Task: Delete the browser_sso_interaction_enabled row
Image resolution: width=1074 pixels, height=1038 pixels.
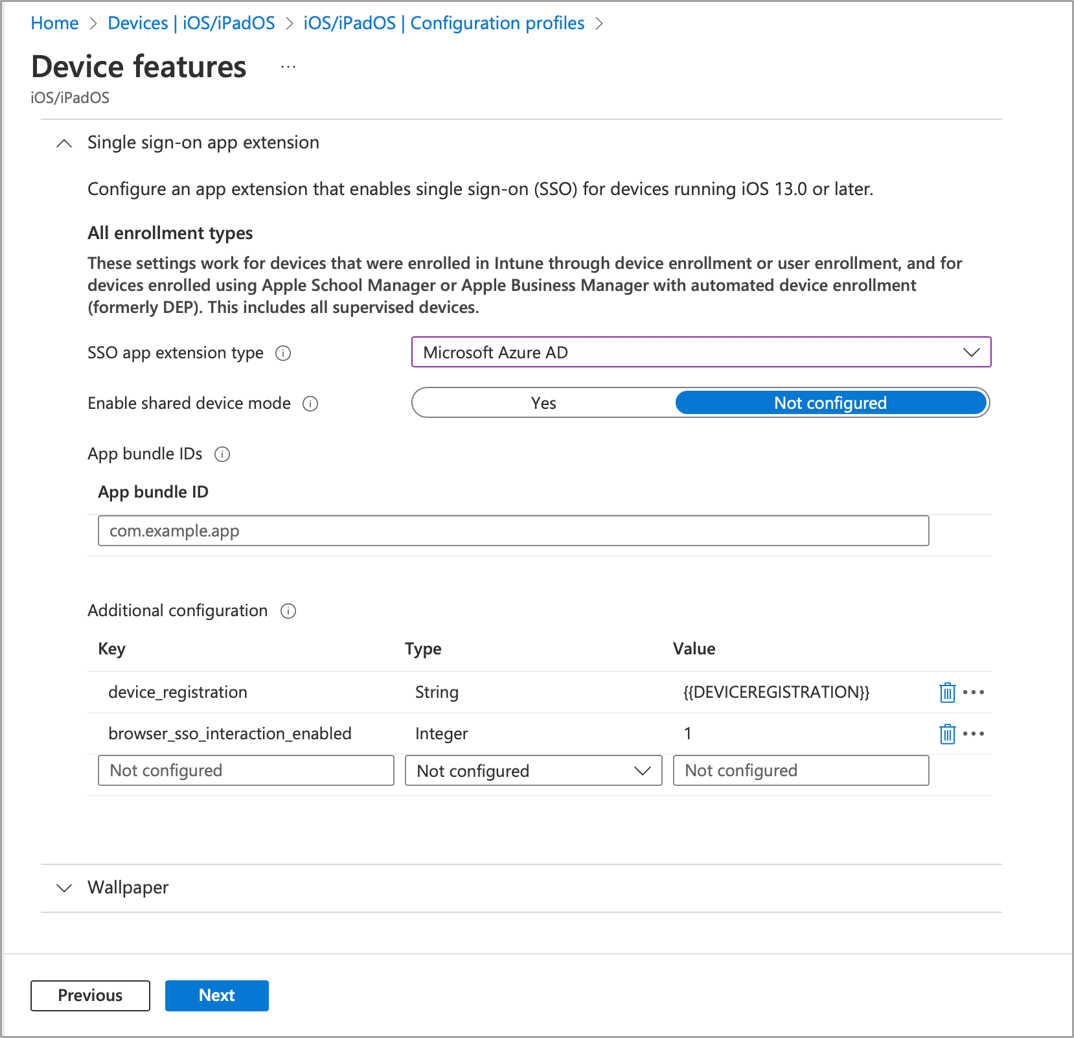Action: coord(947,733)
